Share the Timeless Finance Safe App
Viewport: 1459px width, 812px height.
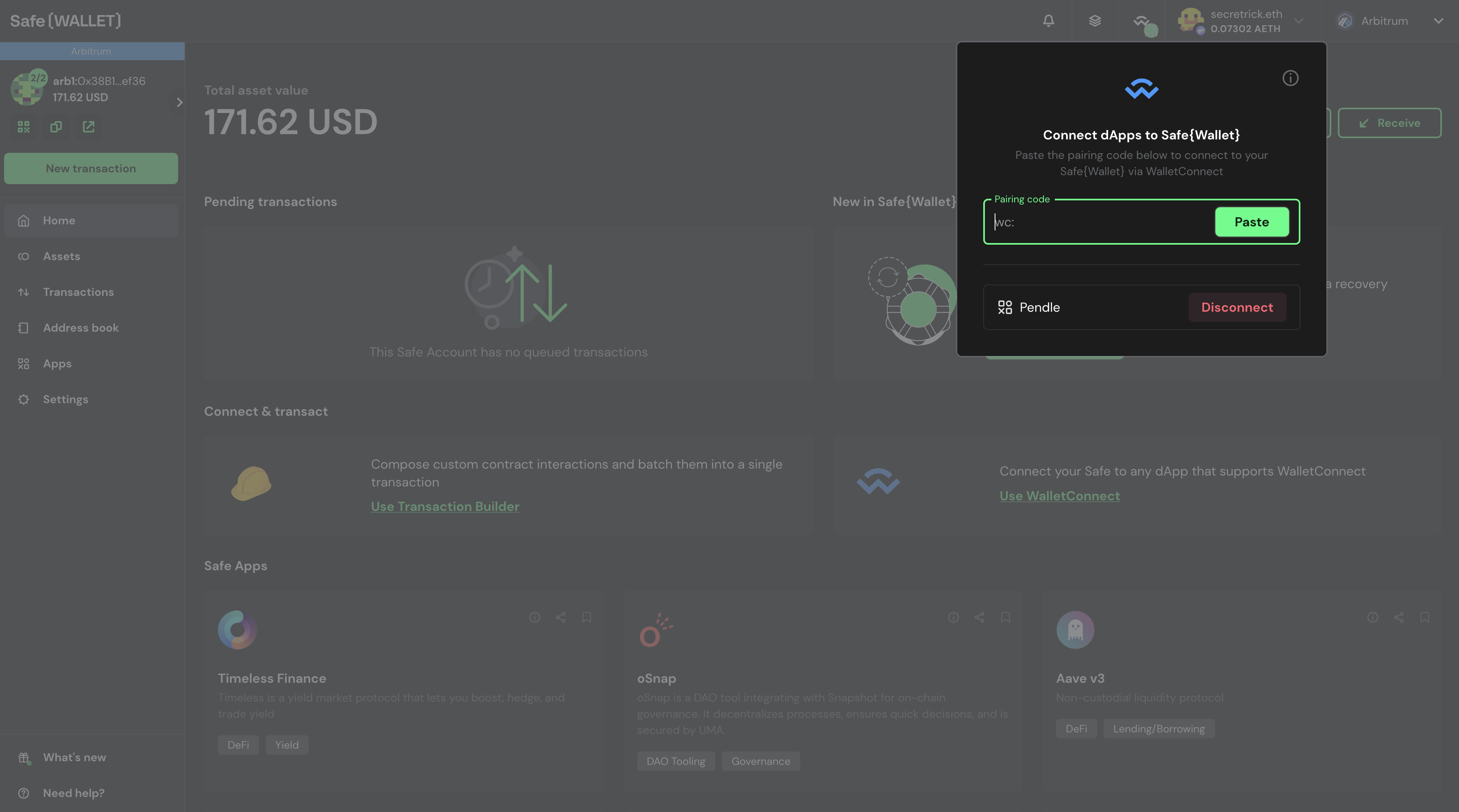(561, 617)
